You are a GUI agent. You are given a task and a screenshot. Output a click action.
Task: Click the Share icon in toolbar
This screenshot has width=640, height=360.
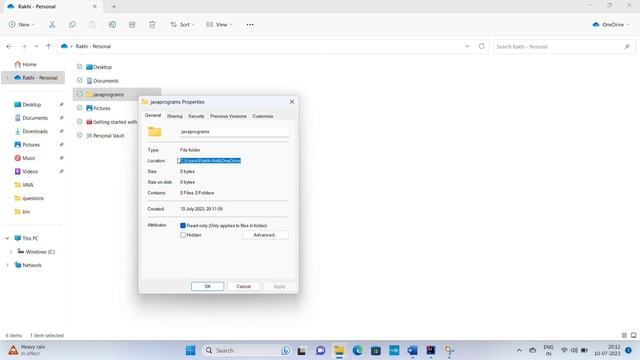(x=132, y=24)
